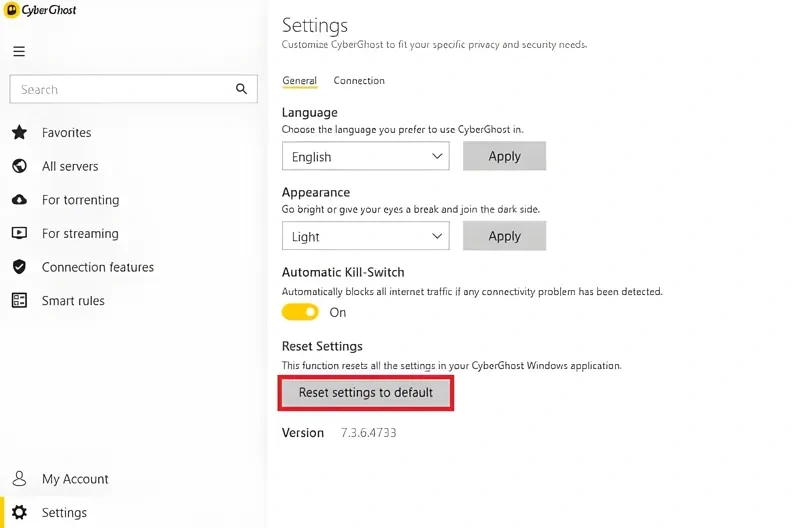
Task: Apply the selected appearance theme
Action: pos(504,236)
